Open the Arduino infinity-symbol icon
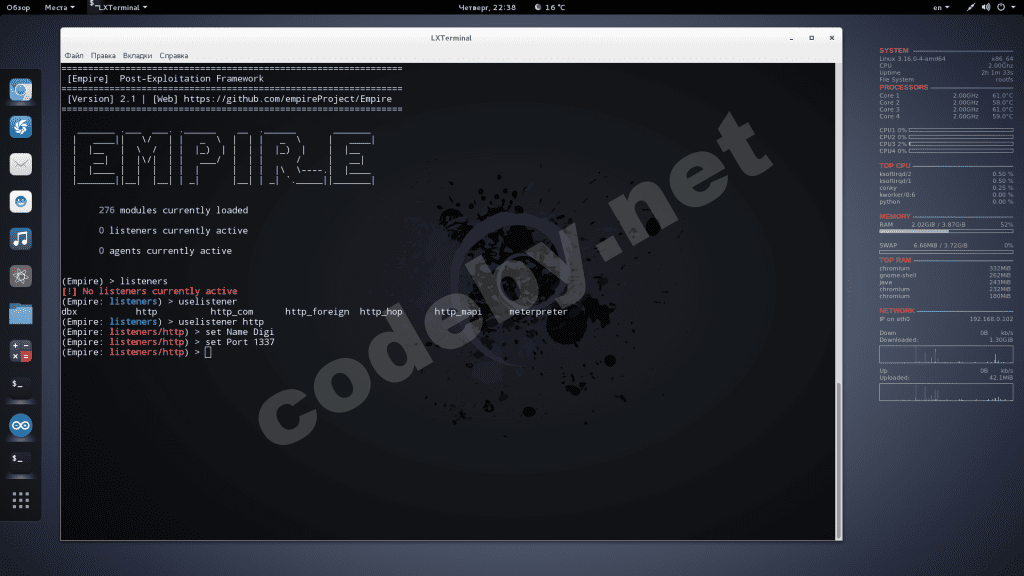This screenshot has width=1024, height=576. (21, 425)
